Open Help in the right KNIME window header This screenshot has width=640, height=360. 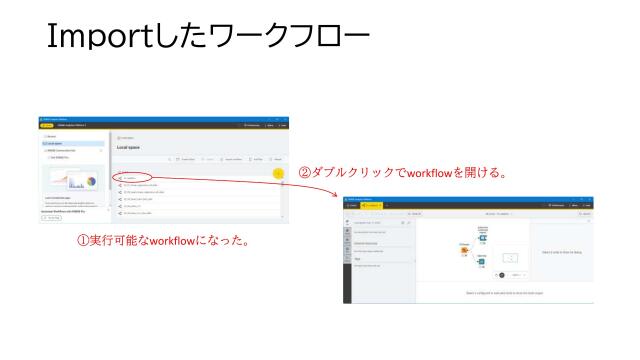pyautogui.click(x=587, y=205)
